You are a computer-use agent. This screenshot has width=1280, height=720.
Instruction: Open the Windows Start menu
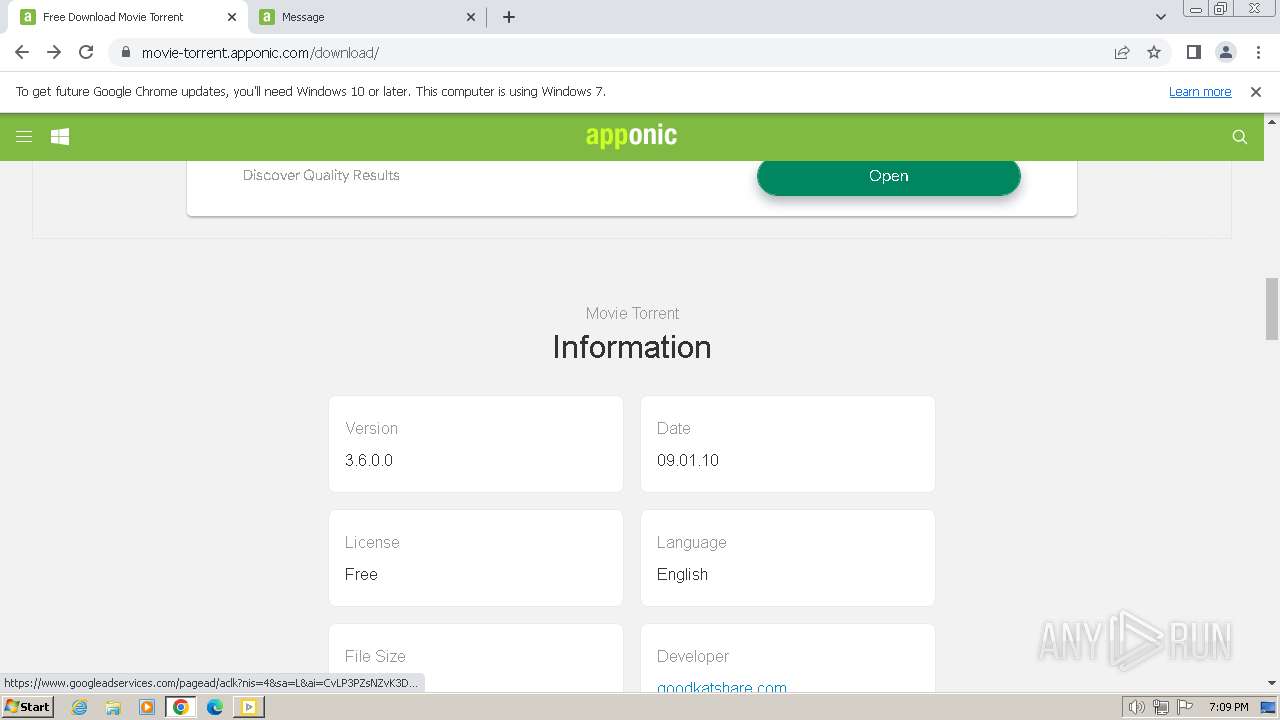(27, 706)
